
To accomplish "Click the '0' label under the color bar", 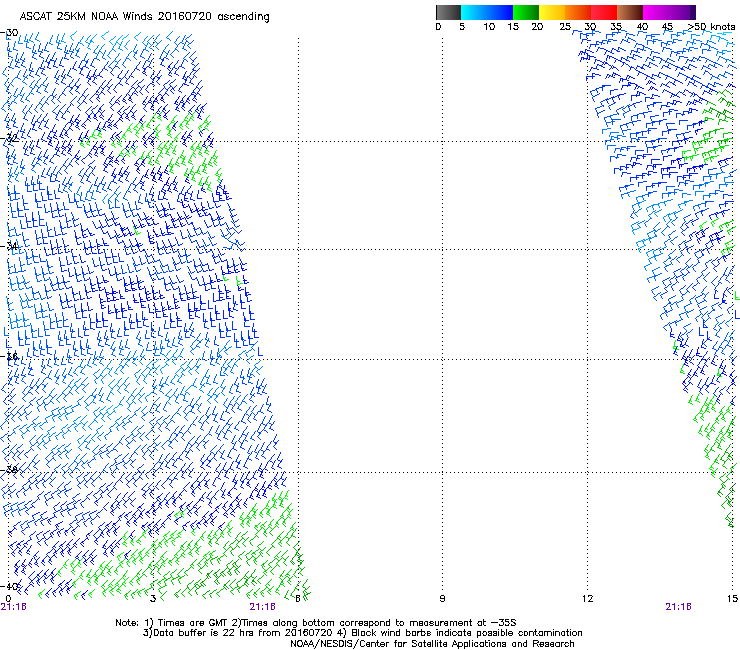I will [x=438, y=27].
